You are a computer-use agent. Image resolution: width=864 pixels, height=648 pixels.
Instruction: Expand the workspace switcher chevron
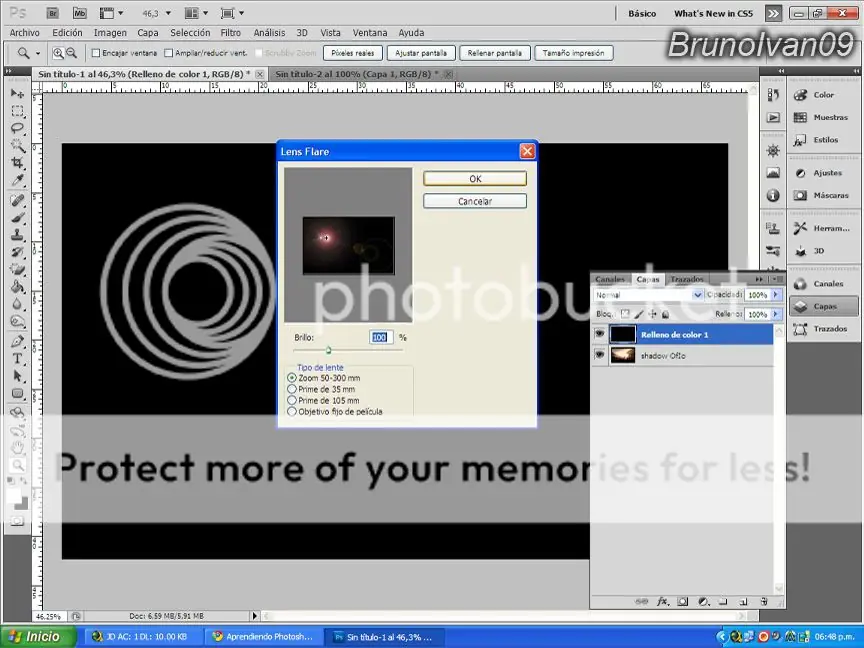[x=773, y=13]
